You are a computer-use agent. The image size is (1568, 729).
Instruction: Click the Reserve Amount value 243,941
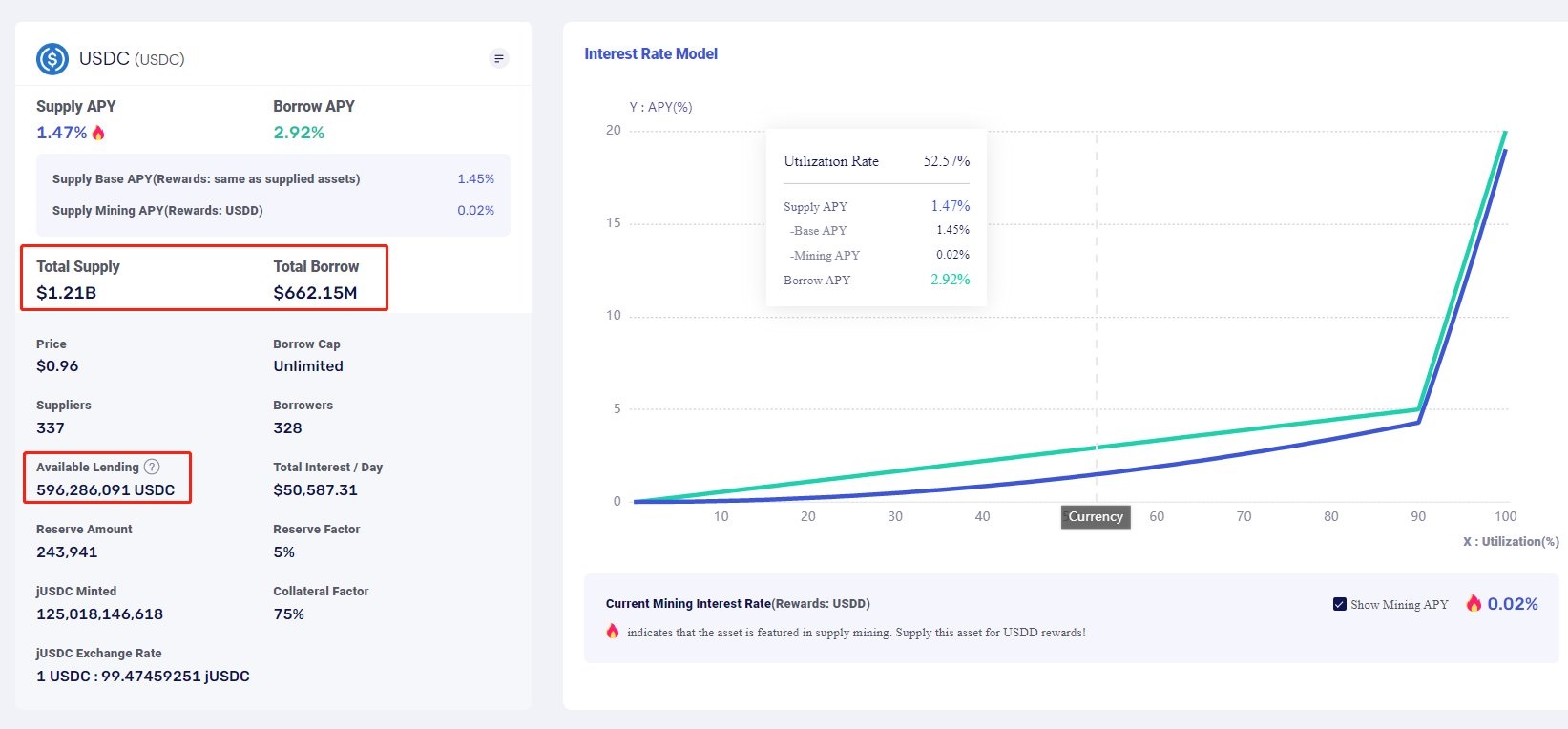click(x=67, y=552)
